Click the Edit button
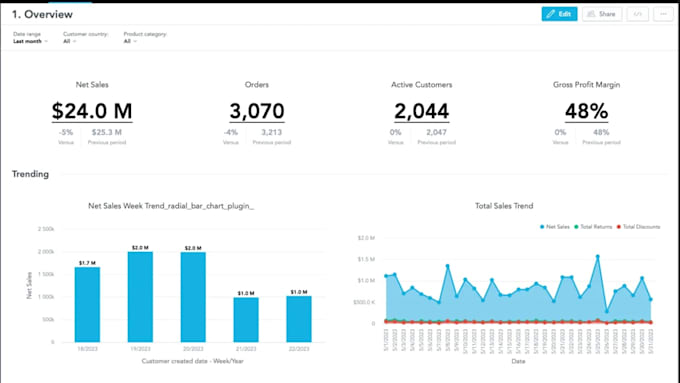This screenshot has width=680, height=383. 559,14
